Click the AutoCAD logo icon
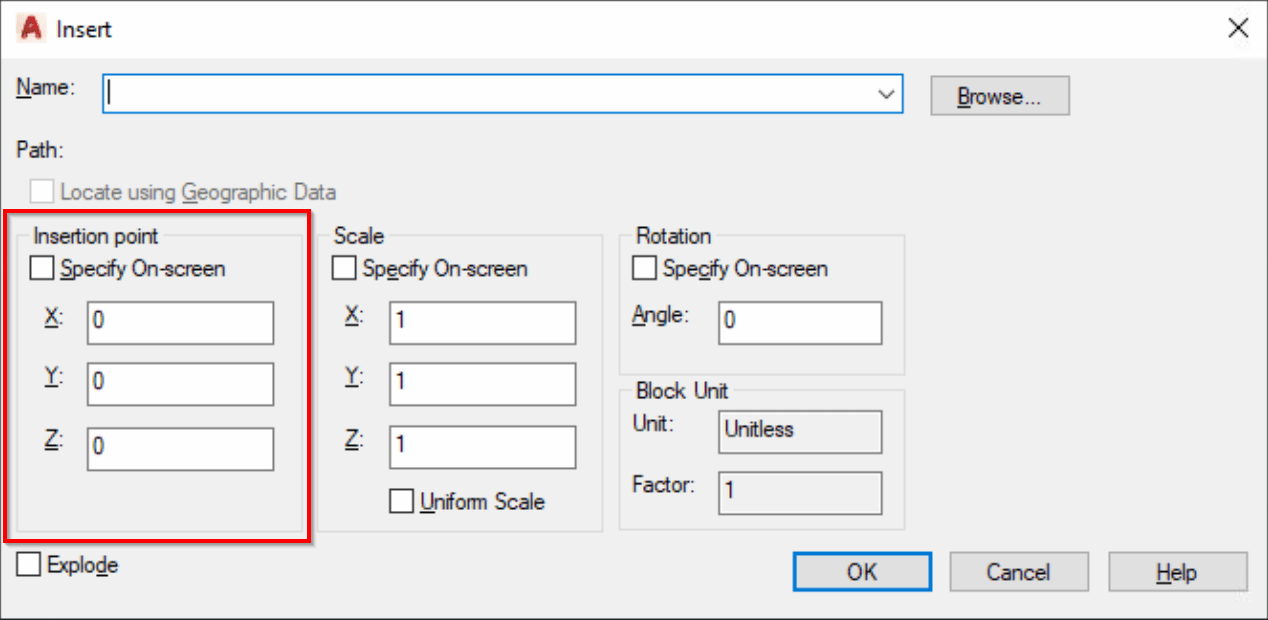 (29, 29)
